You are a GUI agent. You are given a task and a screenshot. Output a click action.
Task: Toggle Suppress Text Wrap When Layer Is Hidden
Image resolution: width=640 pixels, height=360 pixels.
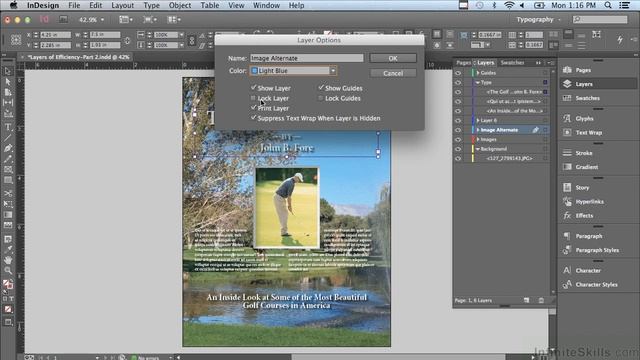253,118
